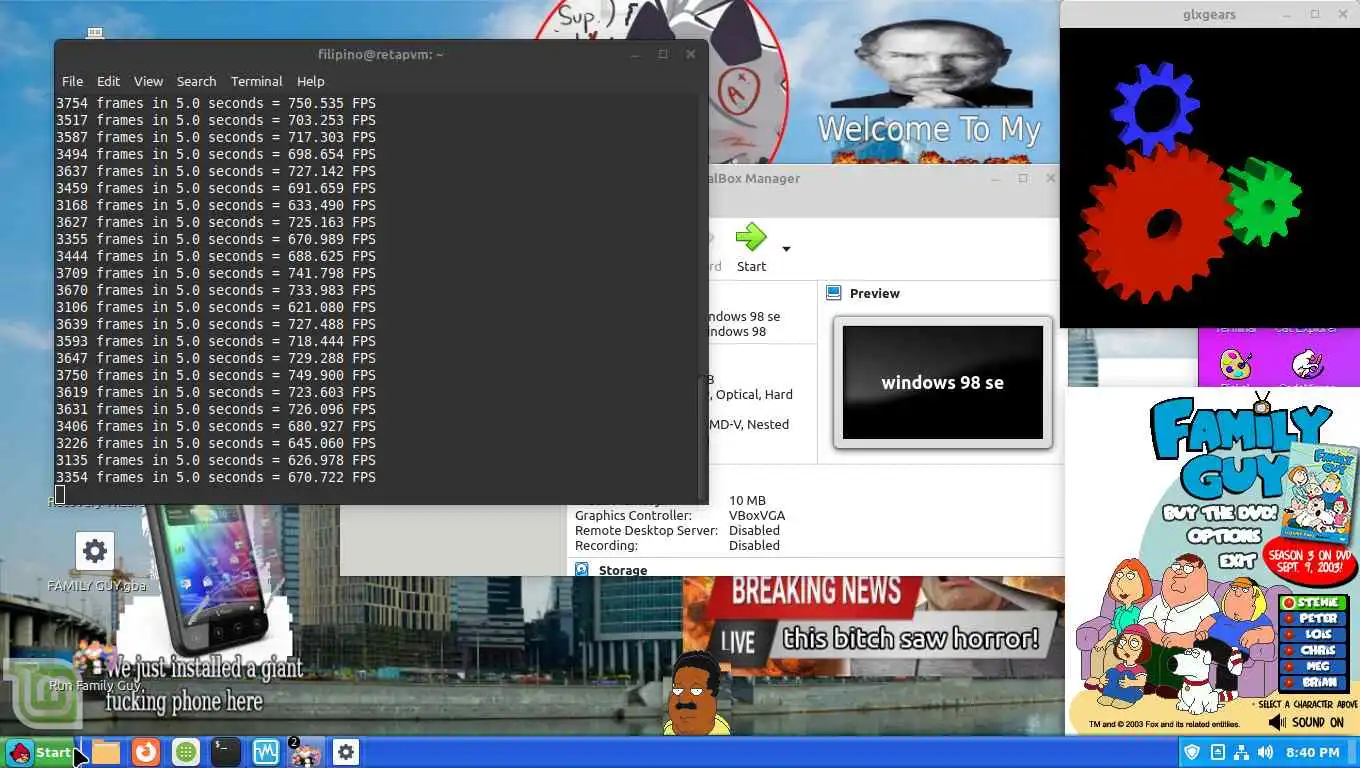The width and height of the screenshot is (1360, 768).
Task: Open the Terminal menu in terminal window
Action: (256, 81)
